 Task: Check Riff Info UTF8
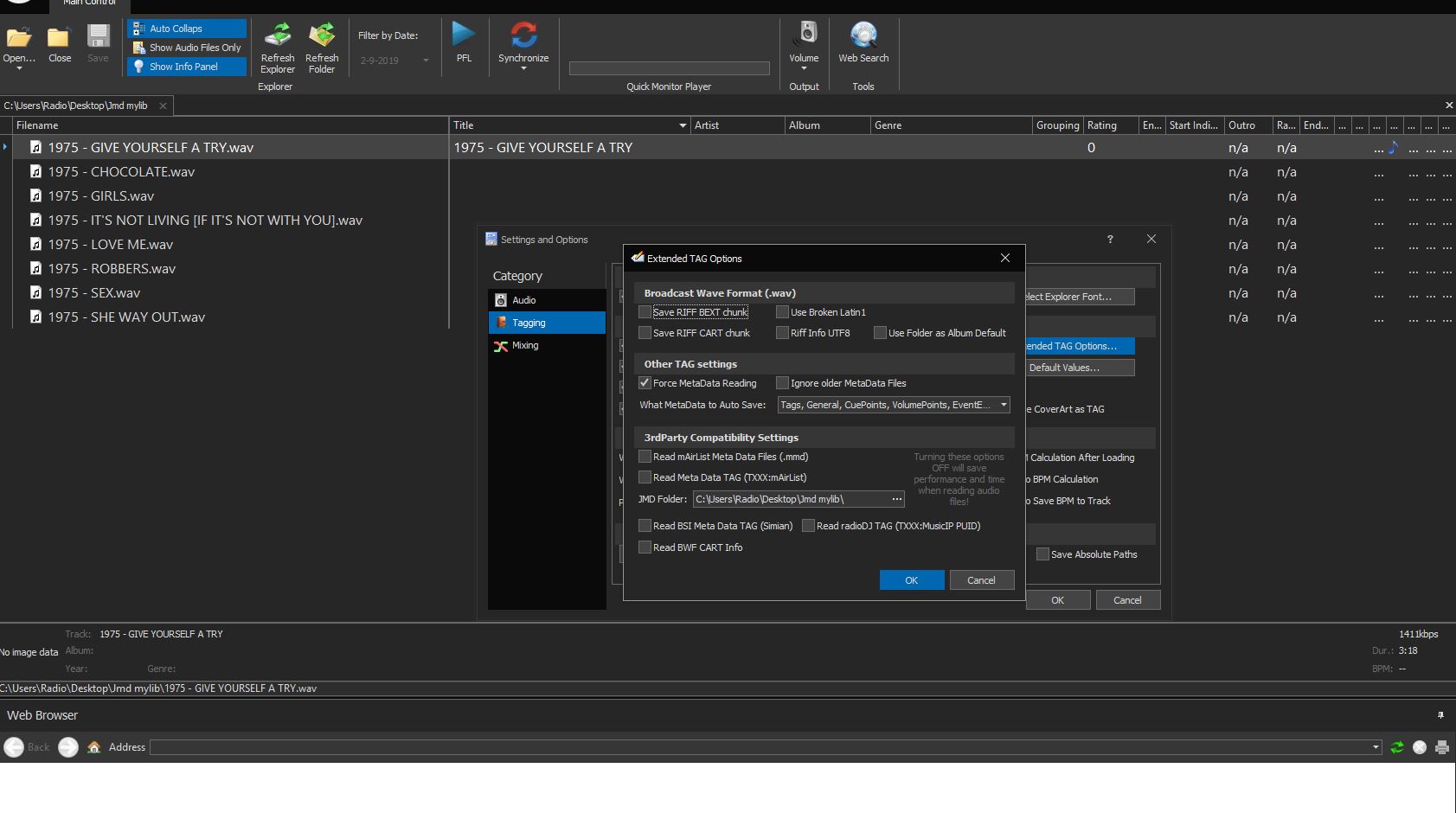(x=782, y=333)
